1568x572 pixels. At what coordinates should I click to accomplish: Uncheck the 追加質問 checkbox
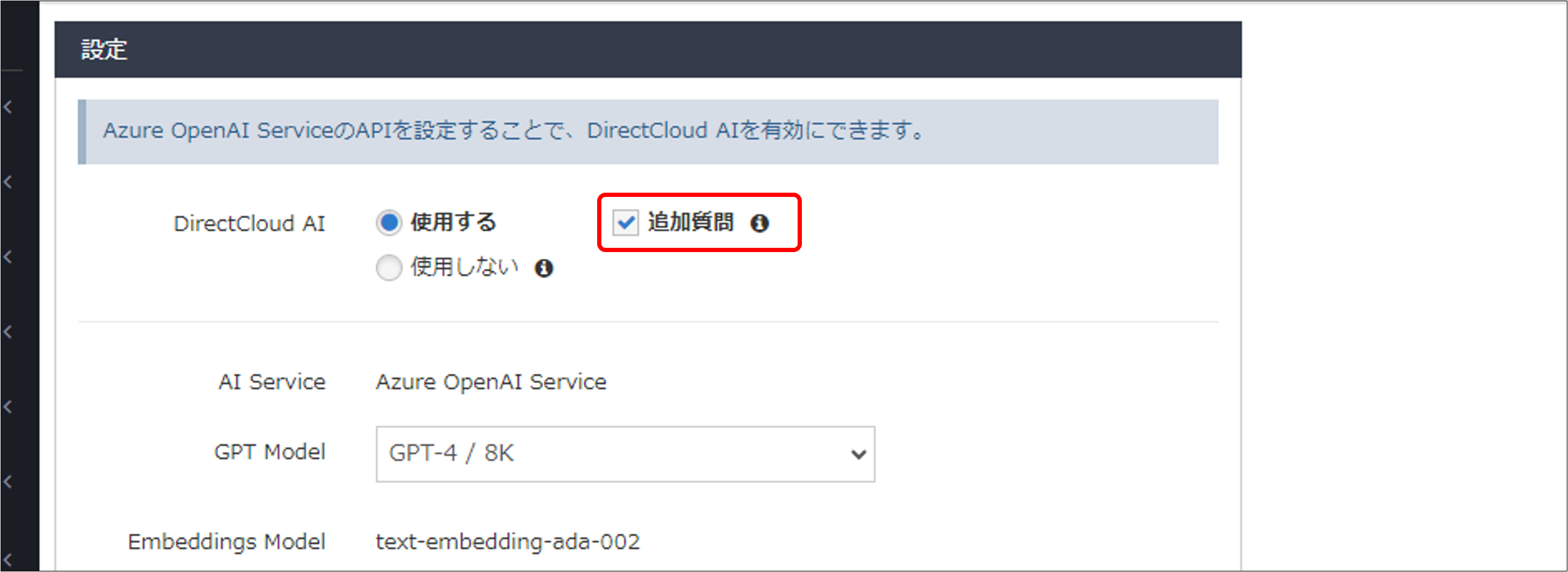[x=627, y=223]
